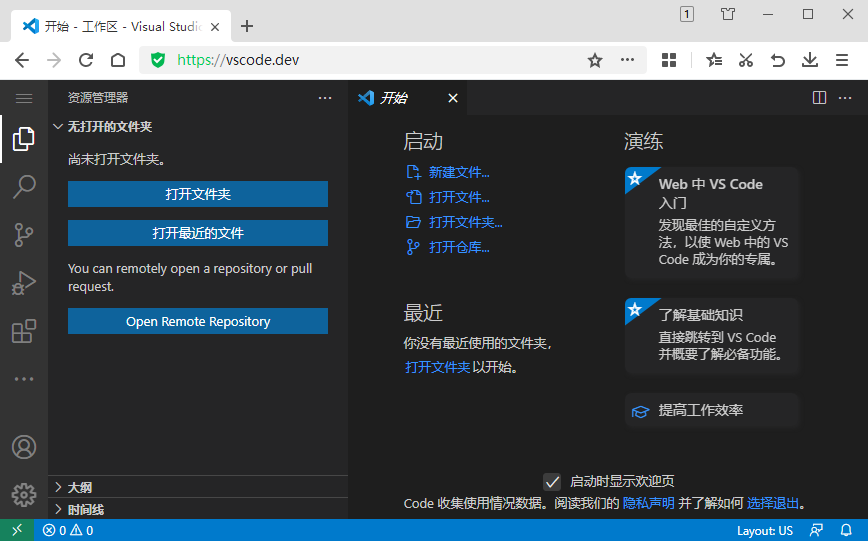Click the browser skin shirt icon
This screenshot has width=868, height=541.
728,14
